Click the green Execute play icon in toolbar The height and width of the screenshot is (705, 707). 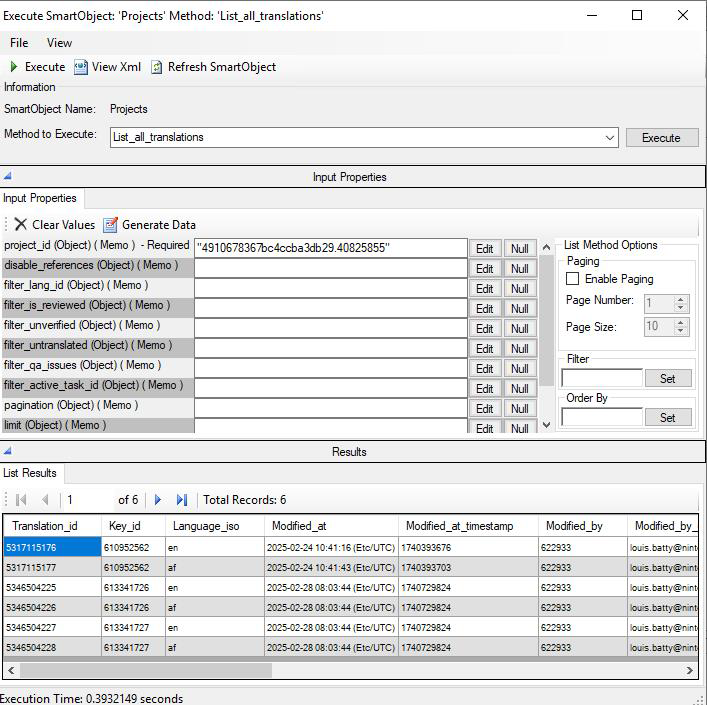[14, 67]
